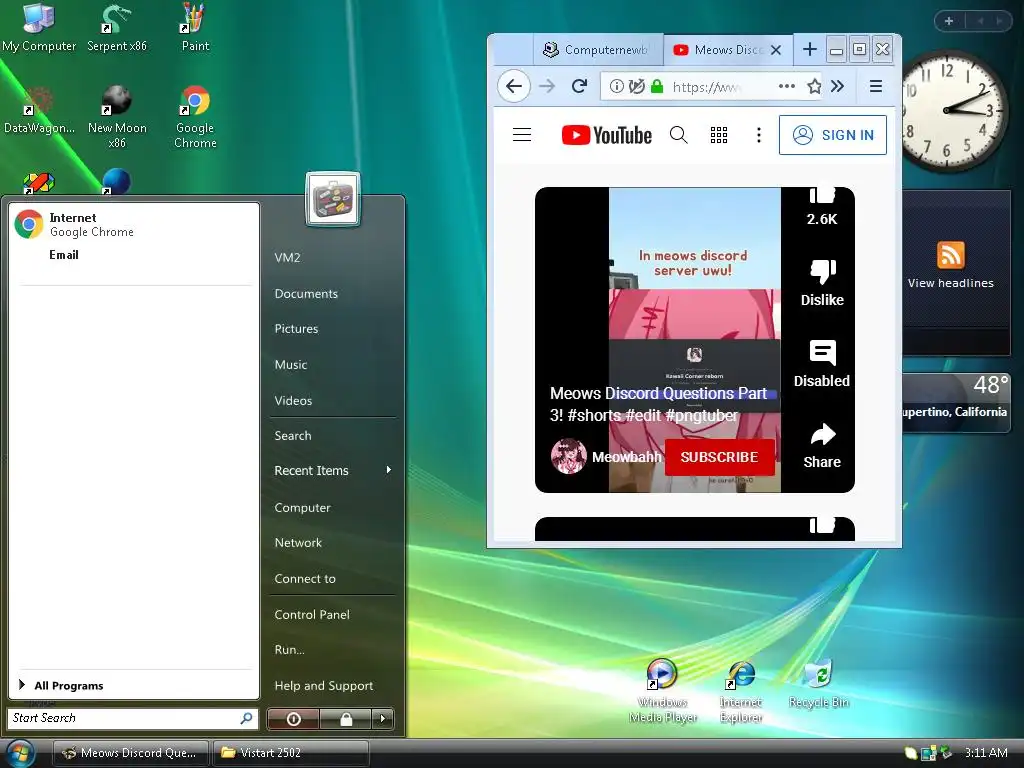
Task: Open Network from Start menu
Action: point(298,543)
